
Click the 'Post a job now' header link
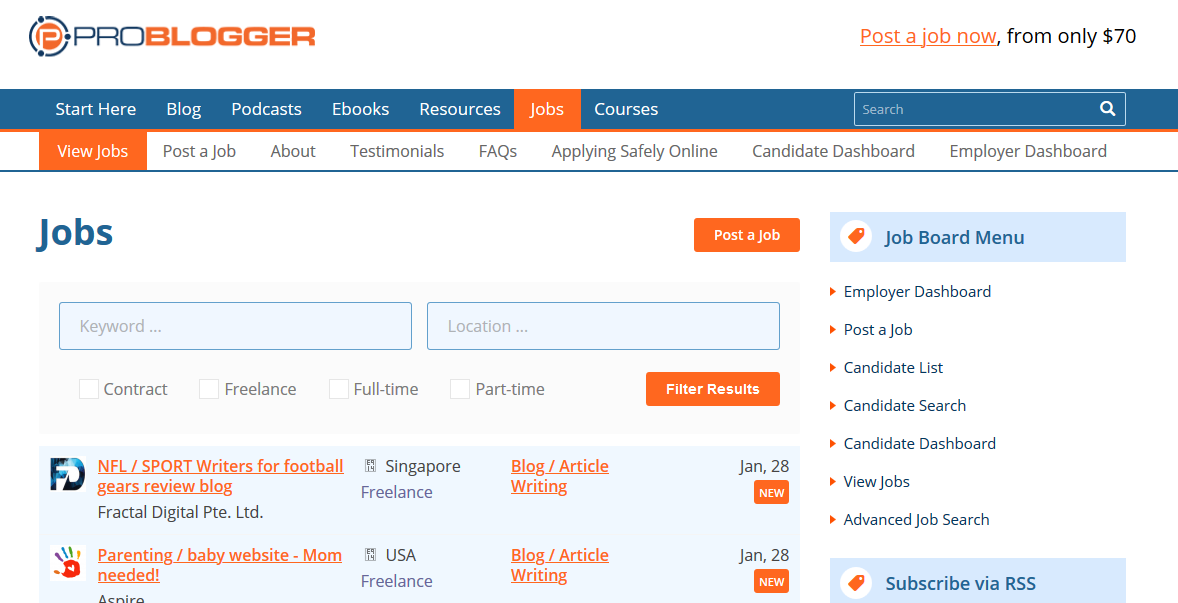(928, 36)
